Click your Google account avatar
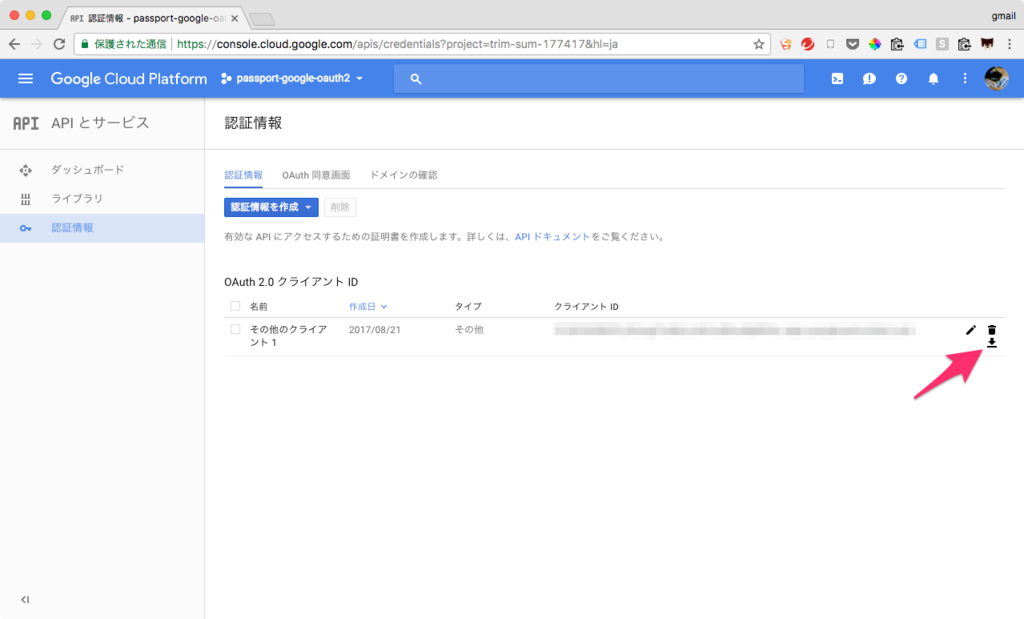The image size is (1024, 619). click(x=997, y=78)
